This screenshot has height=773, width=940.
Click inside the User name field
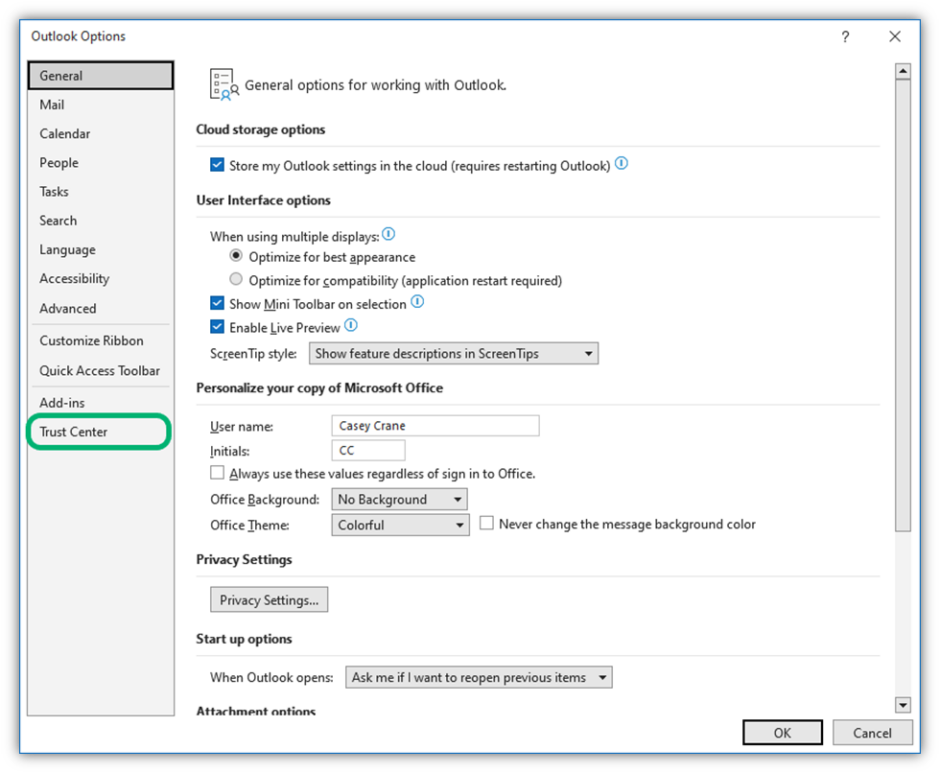[x=435, y=425]
